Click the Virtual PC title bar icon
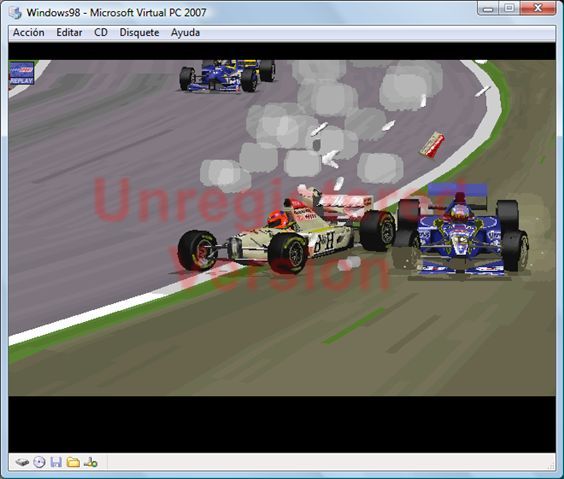The width and height of the screenshot is (564, 479). tap(15, 13)
